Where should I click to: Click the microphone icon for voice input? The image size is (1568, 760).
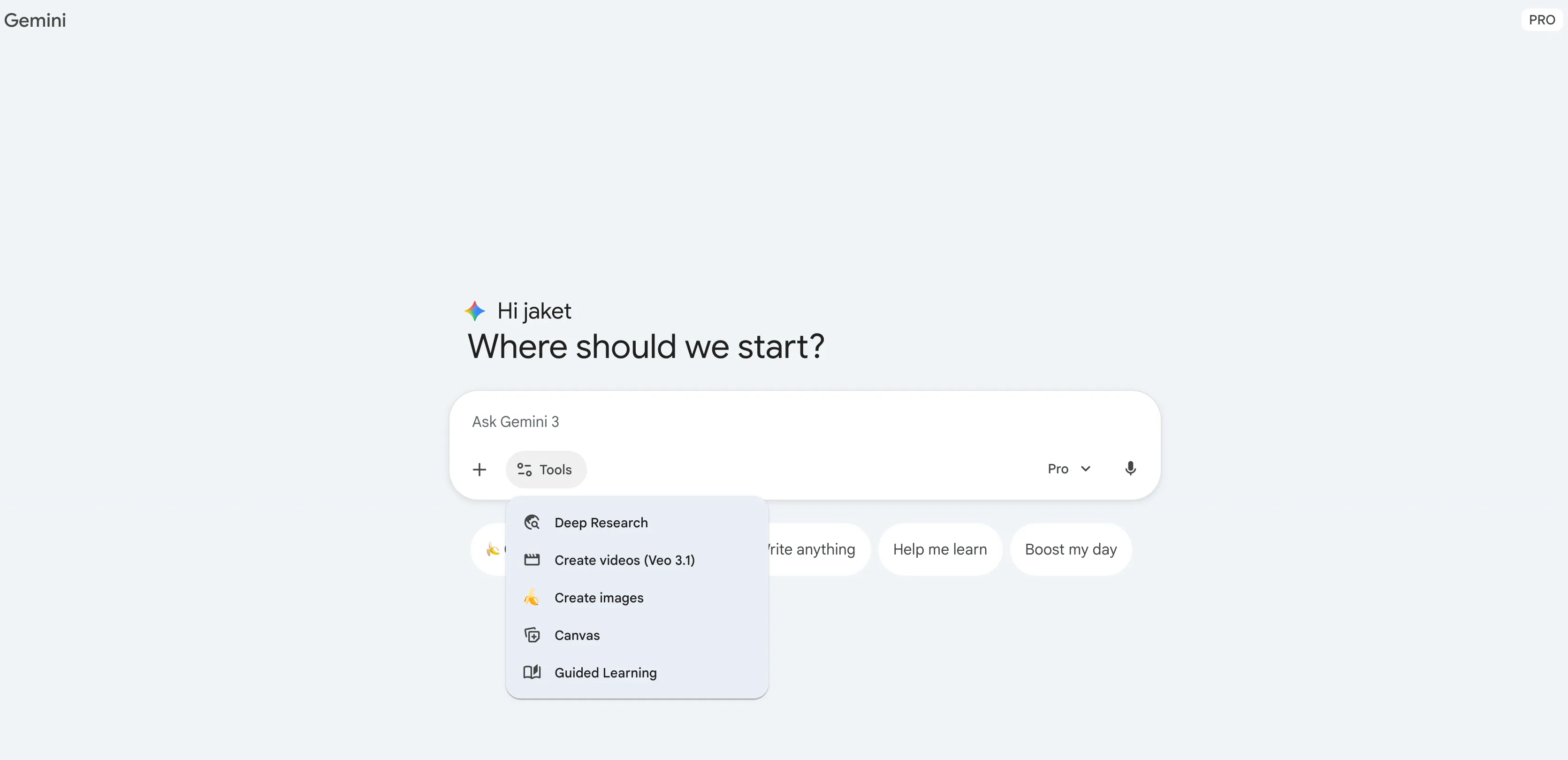pyautogui.click(x=1130, y=469)
